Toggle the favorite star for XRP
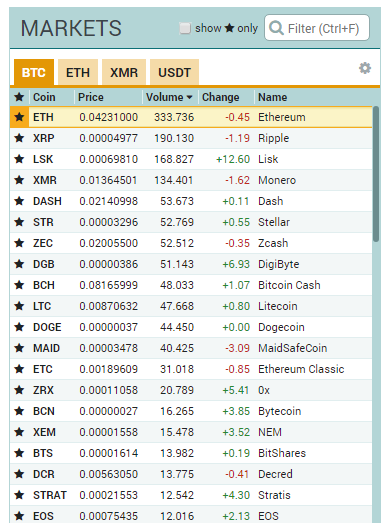388x523 pixels. (x=19, y=138)
